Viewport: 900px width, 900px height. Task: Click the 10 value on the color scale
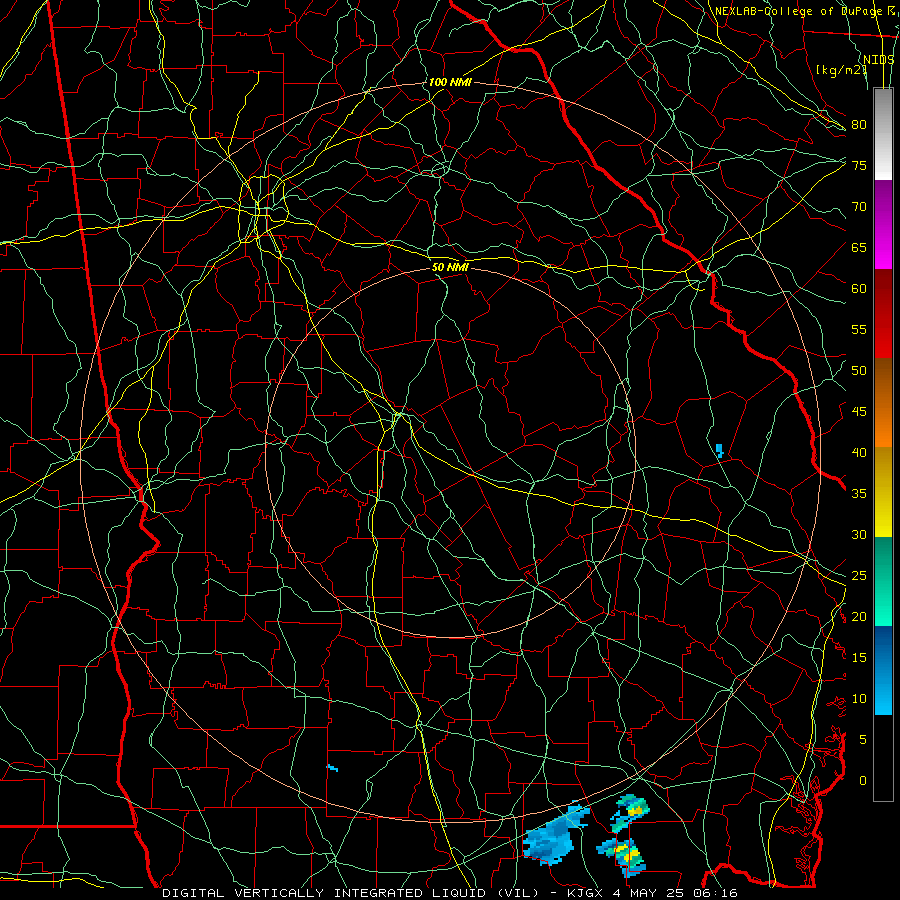point(859,699)
